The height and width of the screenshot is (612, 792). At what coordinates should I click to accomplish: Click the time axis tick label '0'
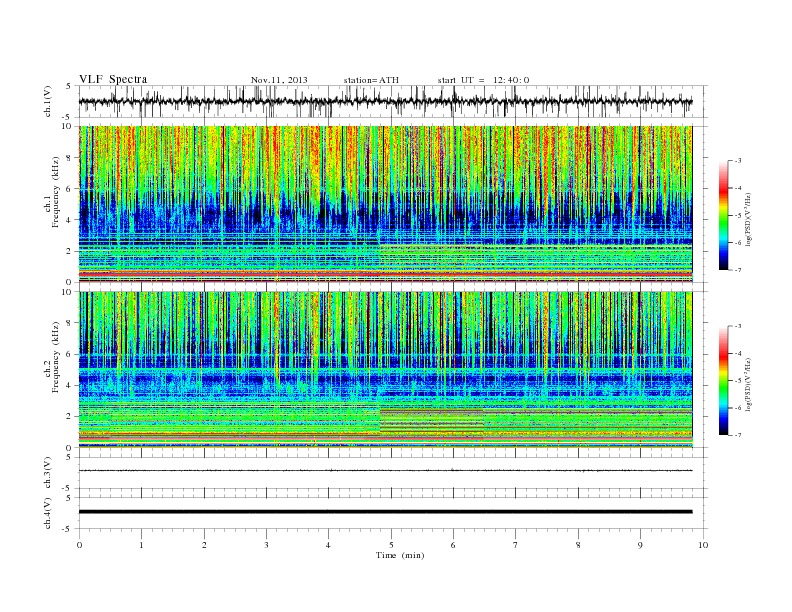tap(79, 545)
